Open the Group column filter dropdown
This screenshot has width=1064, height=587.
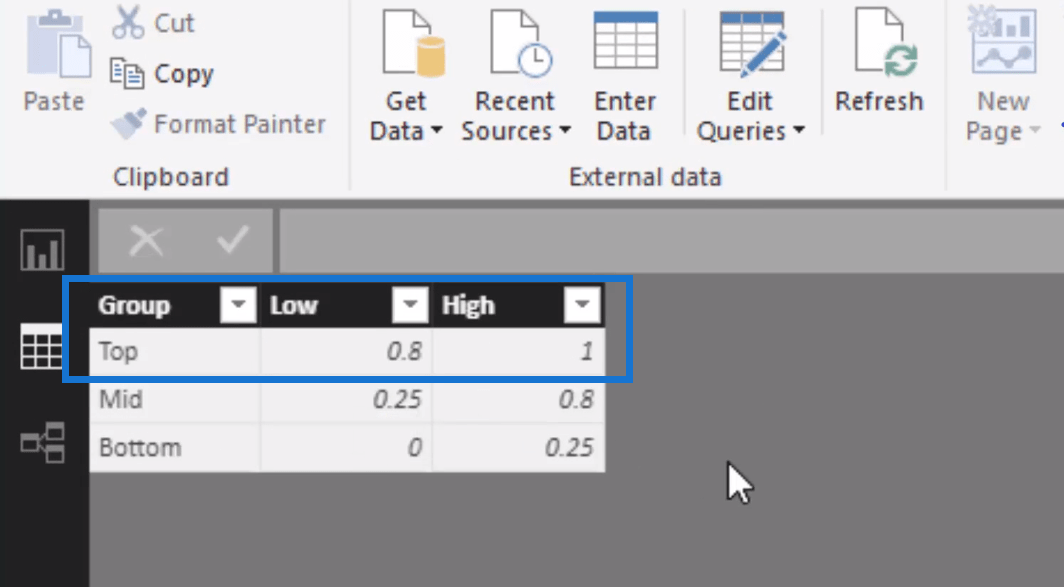tap(237, 306)
